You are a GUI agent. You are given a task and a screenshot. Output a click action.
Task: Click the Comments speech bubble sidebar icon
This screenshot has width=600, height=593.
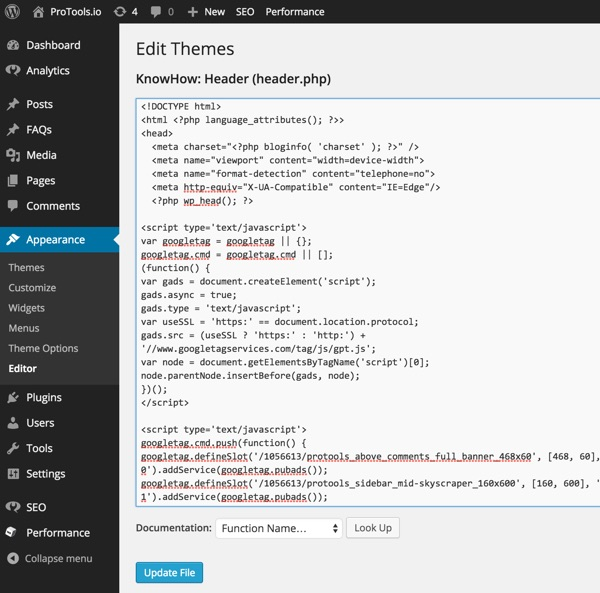pyautogui.click(x=13, y=206)
